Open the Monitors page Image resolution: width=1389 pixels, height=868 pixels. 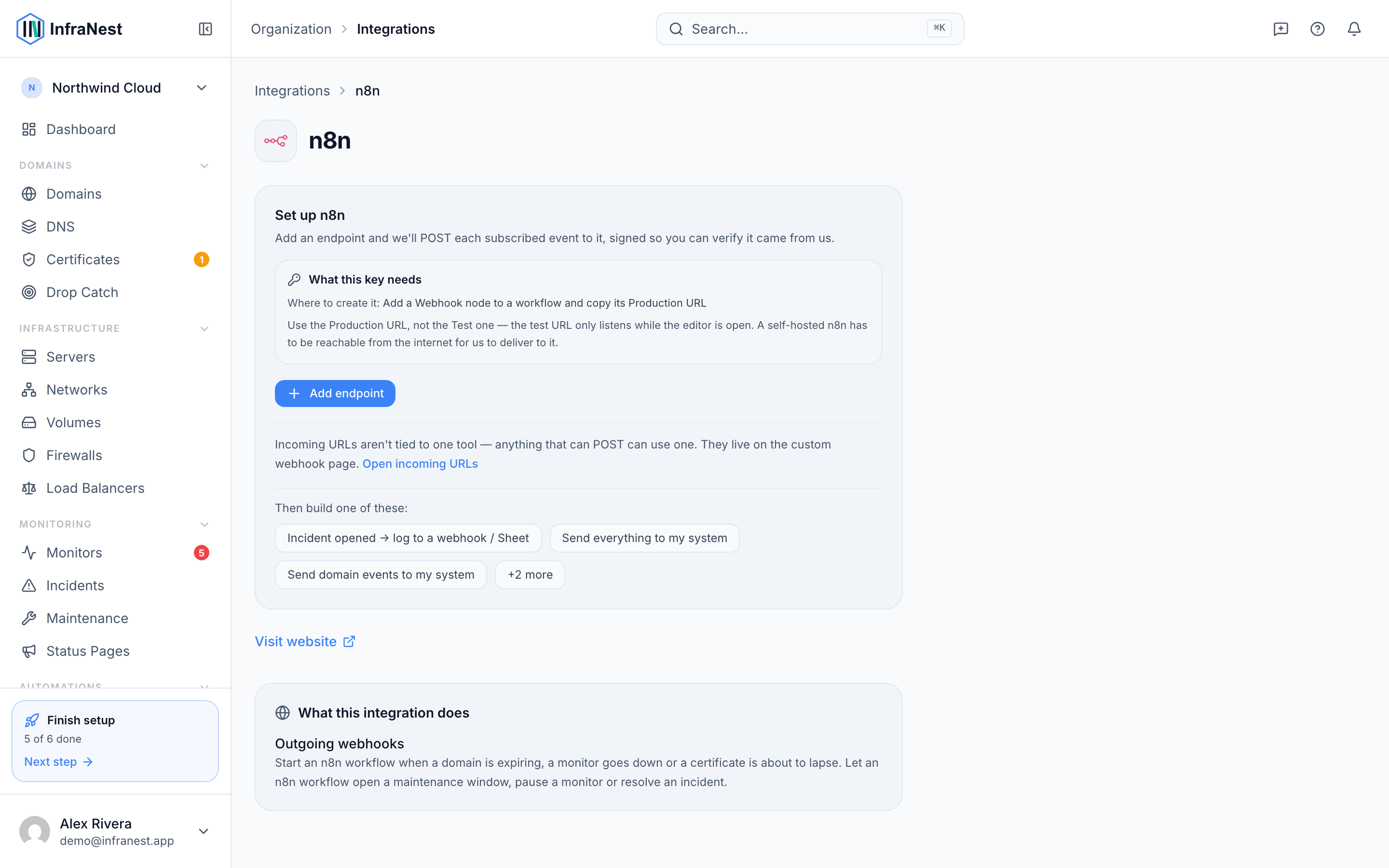tap(115, 553)
